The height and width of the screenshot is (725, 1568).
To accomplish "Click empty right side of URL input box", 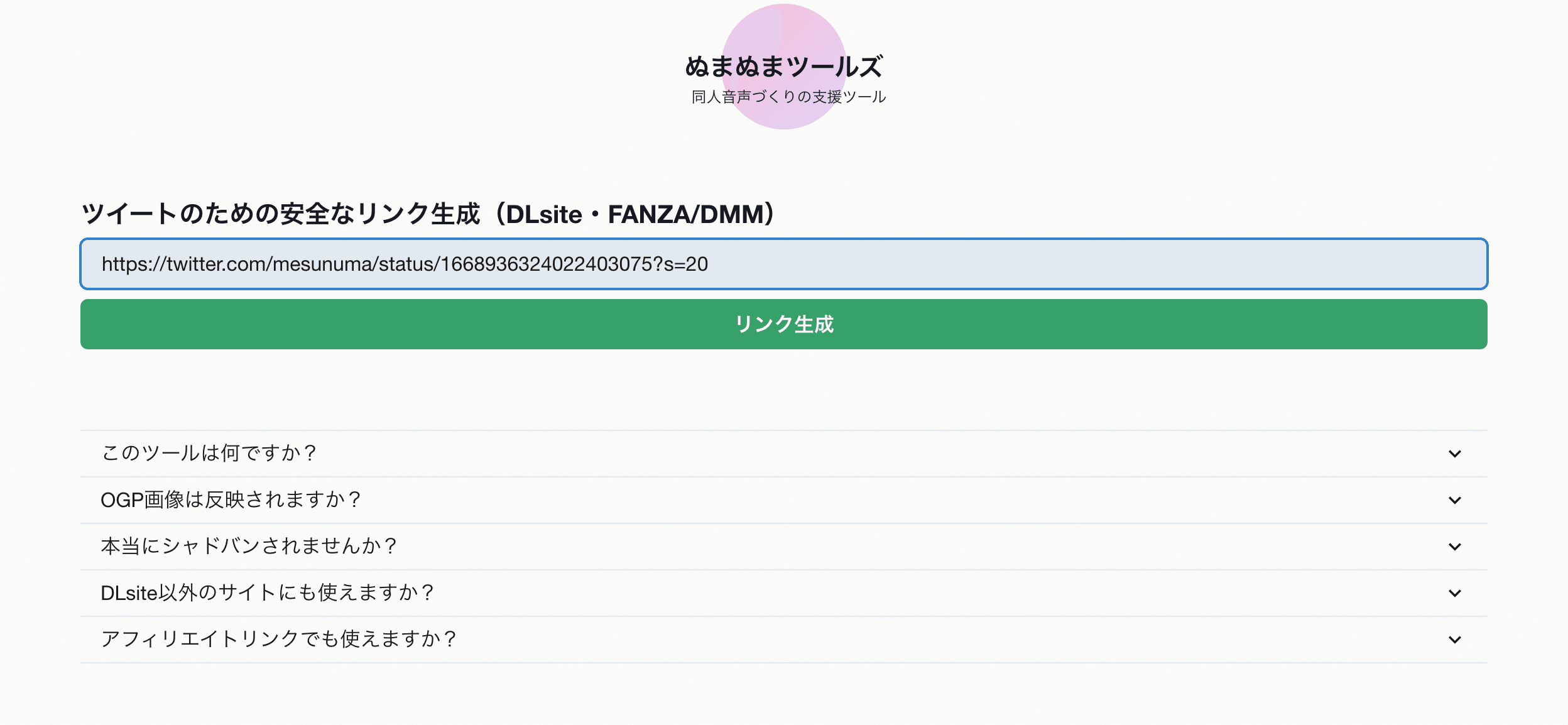I will tap(1194, 264).
